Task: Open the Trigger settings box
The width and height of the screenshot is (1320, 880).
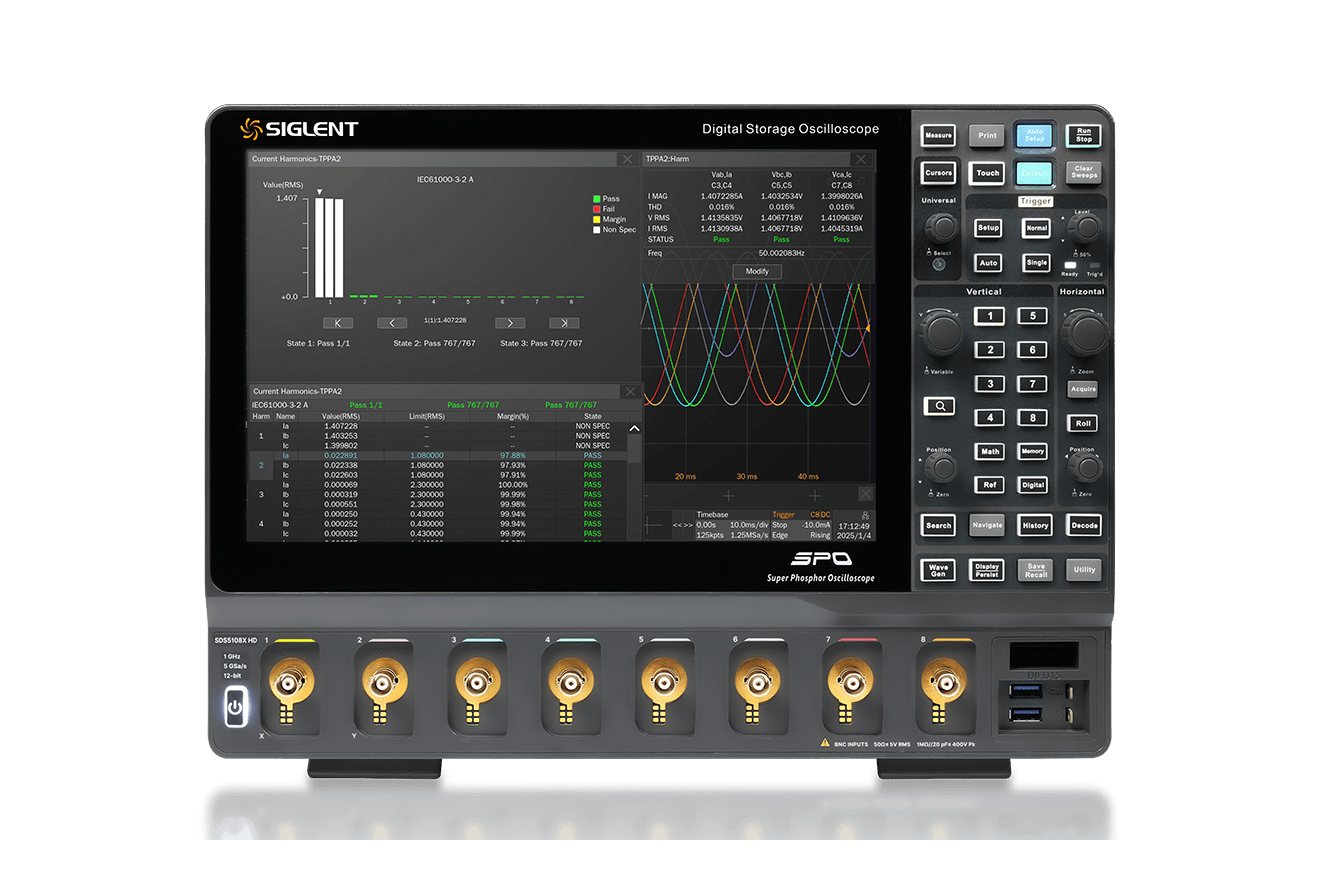Action: click(x=801, y=525)
